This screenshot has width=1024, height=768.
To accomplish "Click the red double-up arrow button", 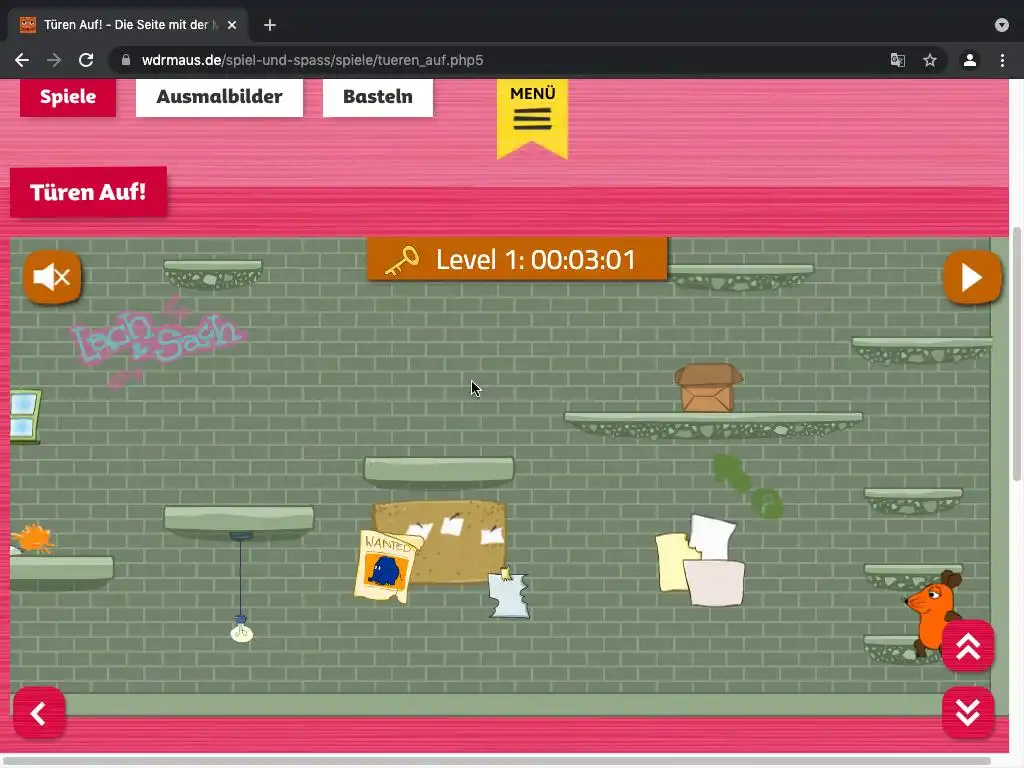I will [x=968, y=647].
